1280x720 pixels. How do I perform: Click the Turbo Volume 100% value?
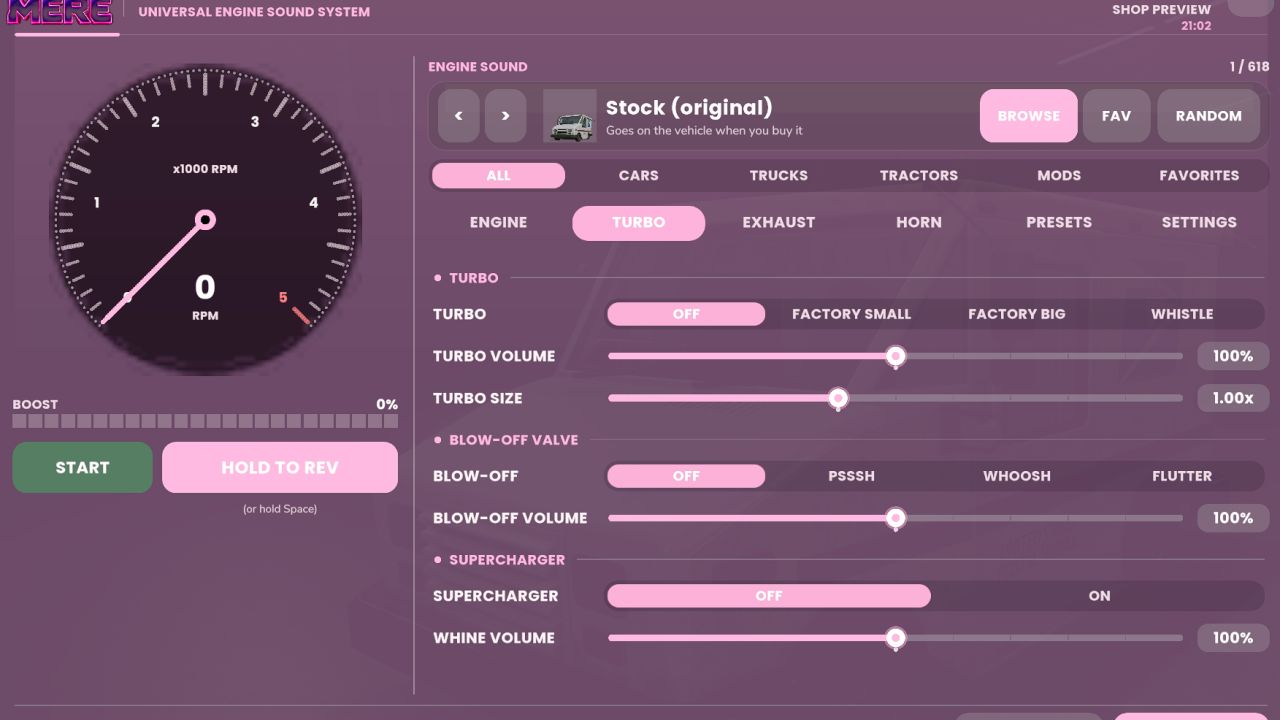[x=1233, y=356]
